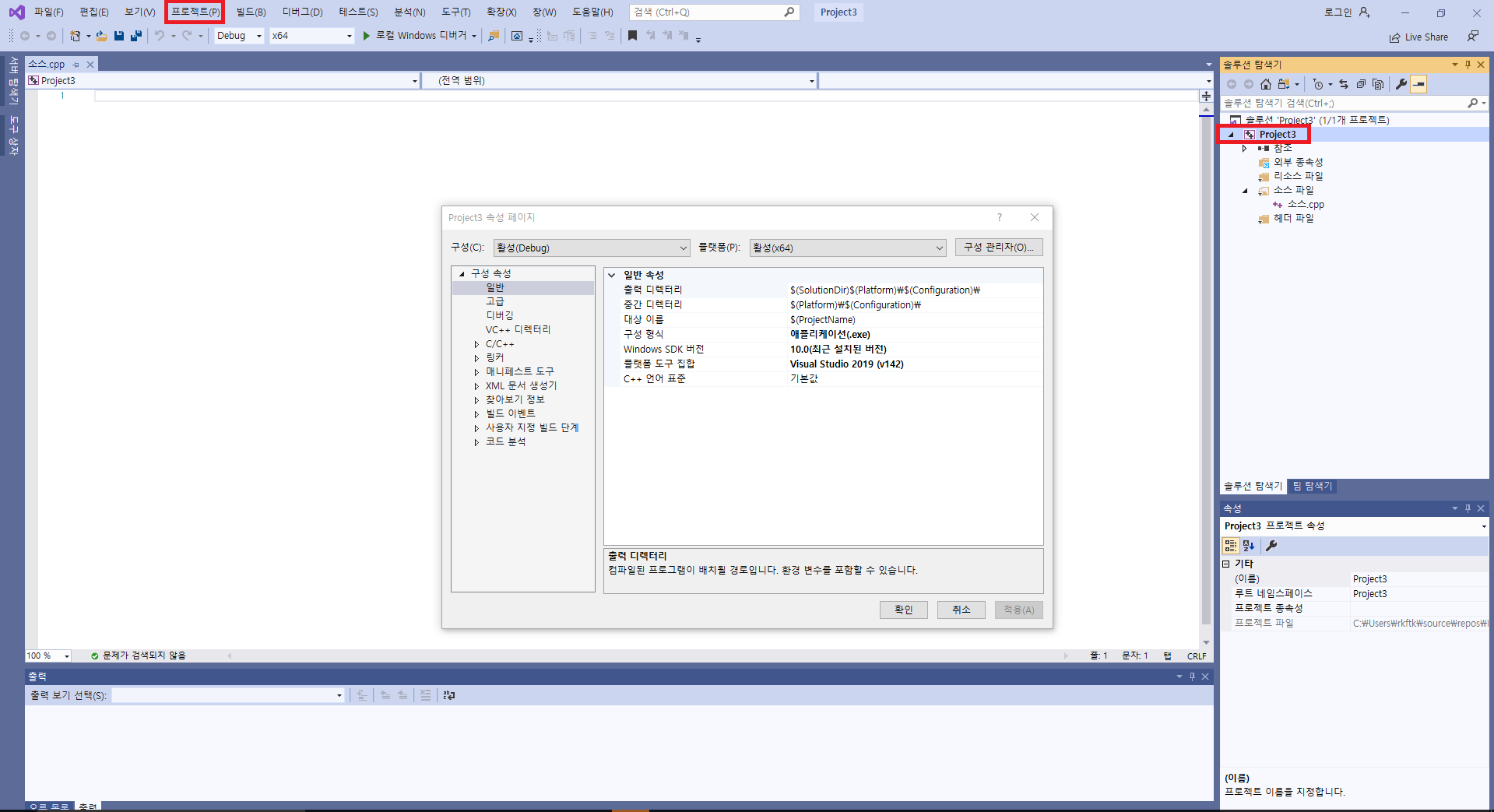Open the Debug configuration dropdown
Image resolution: width=1494 pixels, height=812 pixels.
[x=239, y=36]
